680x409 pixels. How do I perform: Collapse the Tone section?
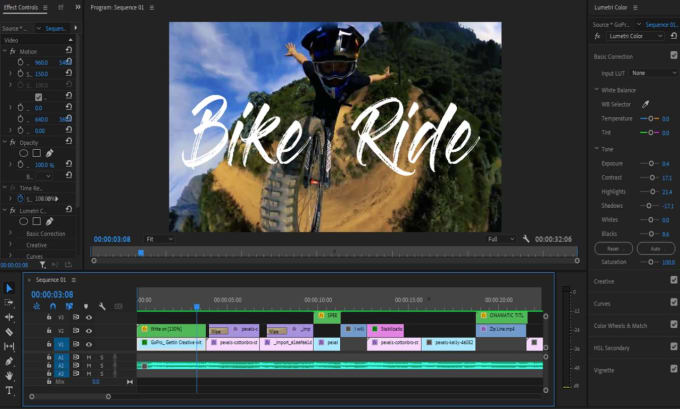point(596,149)
